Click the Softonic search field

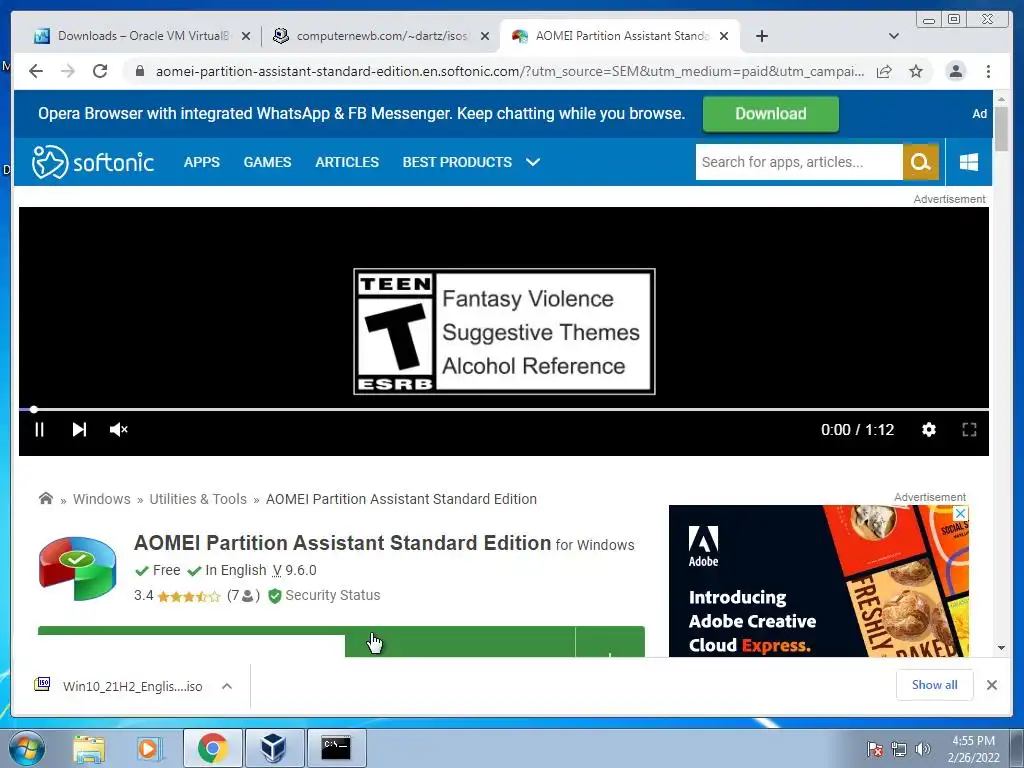tap(799, 162)
